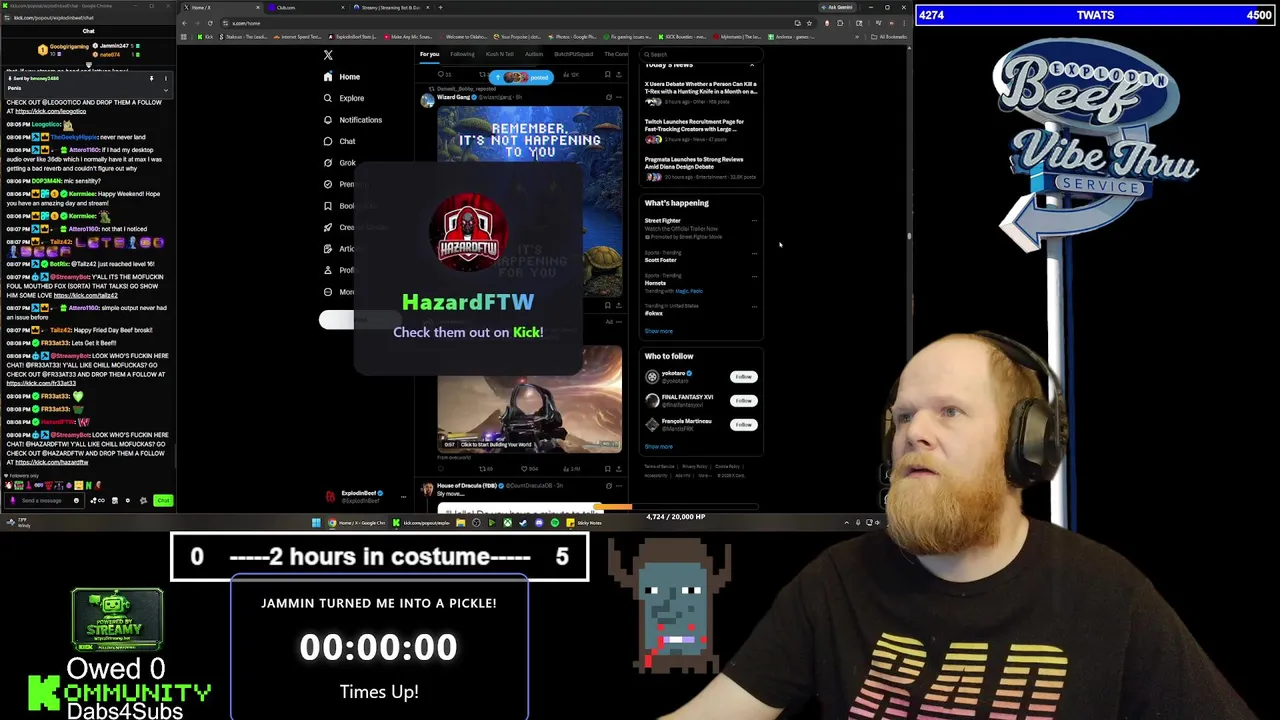Open the pinned message options menu

pos(166,78)
